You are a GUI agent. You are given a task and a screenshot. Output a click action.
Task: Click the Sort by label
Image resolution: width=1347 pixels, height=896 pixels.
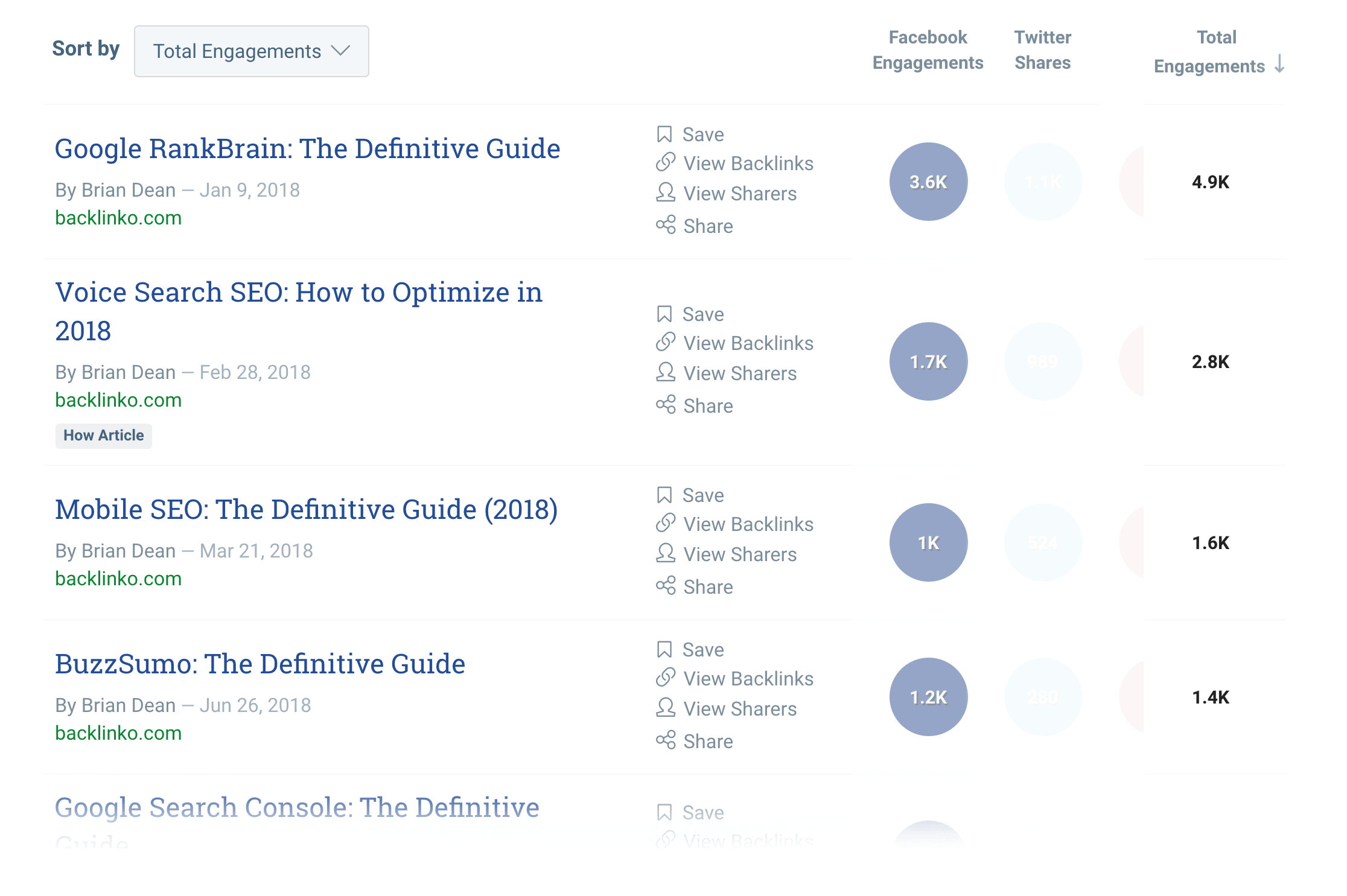pyautogui.click(x=86, y=48)
